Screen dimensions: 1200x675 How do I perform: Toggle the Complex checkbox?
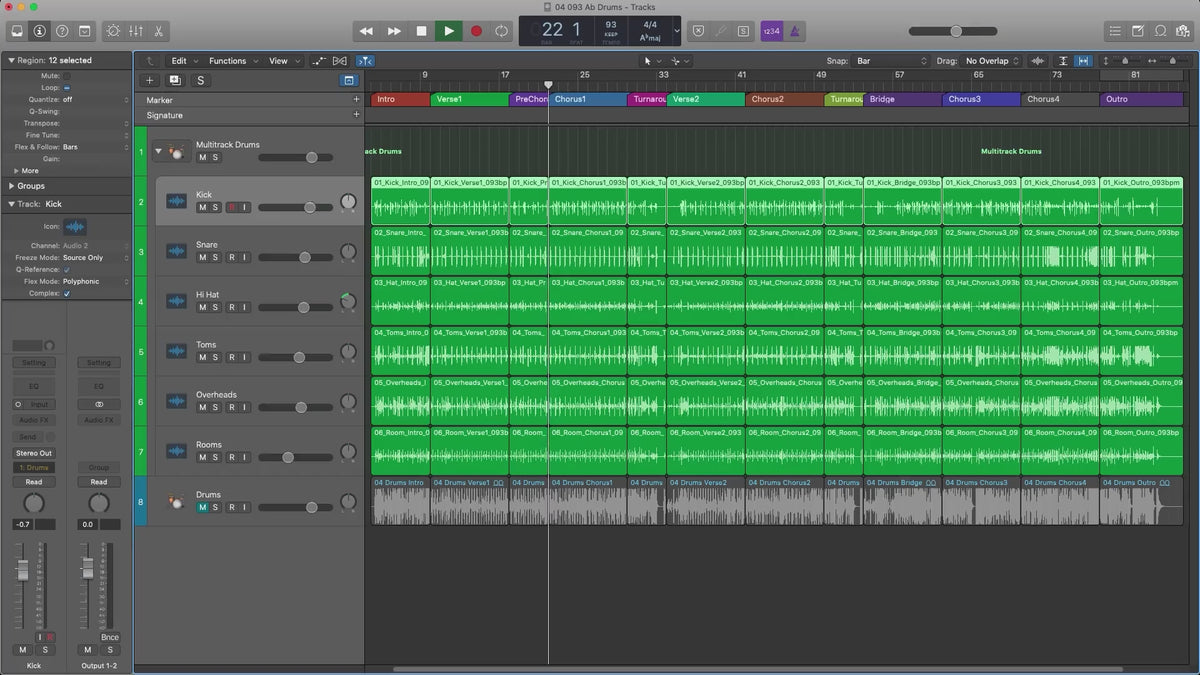pyautogui.click(x=67, y=294)
